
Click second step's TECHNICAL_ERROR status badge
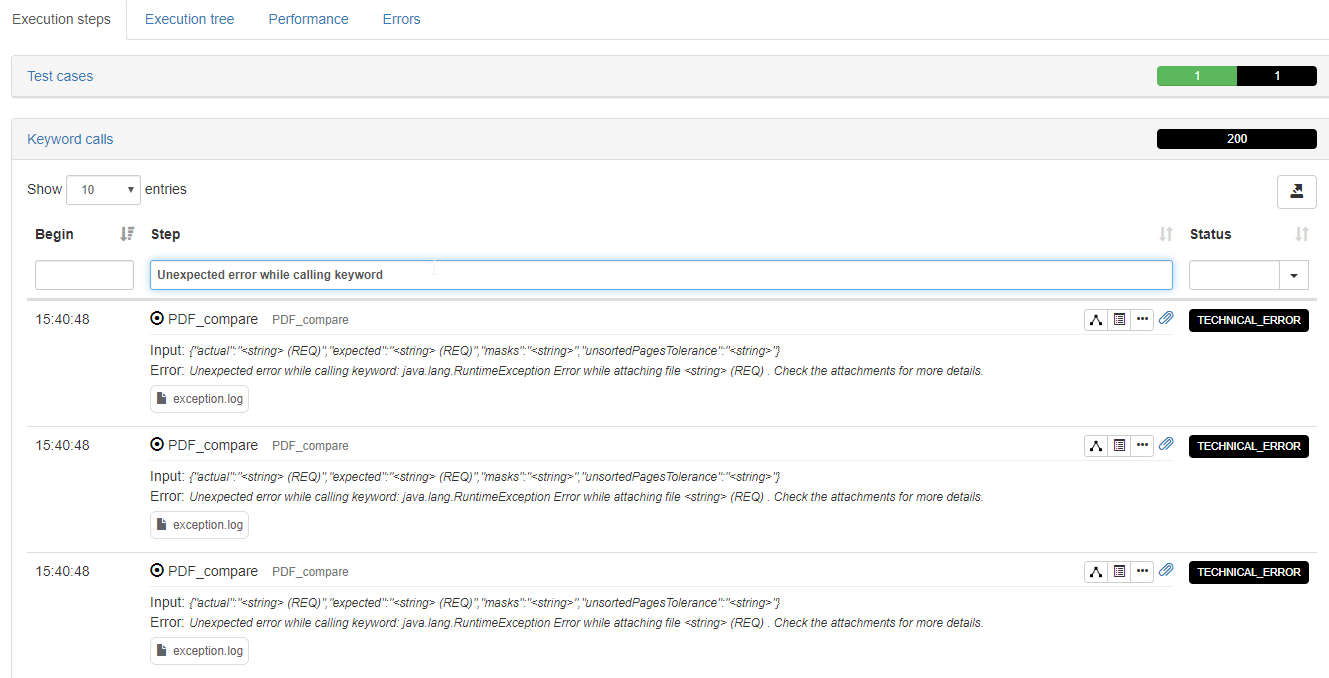(1249, 446)
